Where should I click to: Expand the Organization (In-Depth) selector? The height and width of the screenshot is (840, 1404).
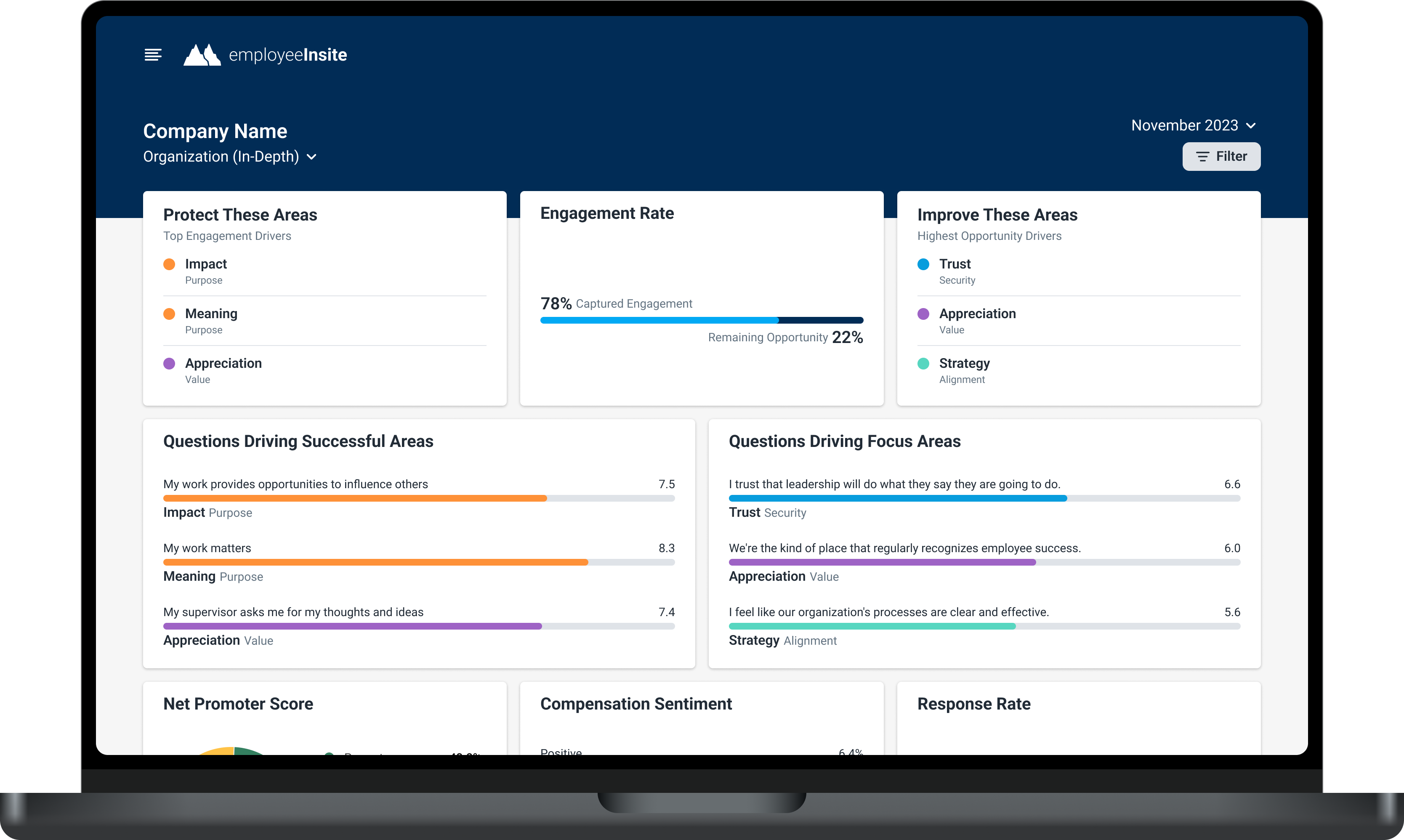(x=229, y=157)
